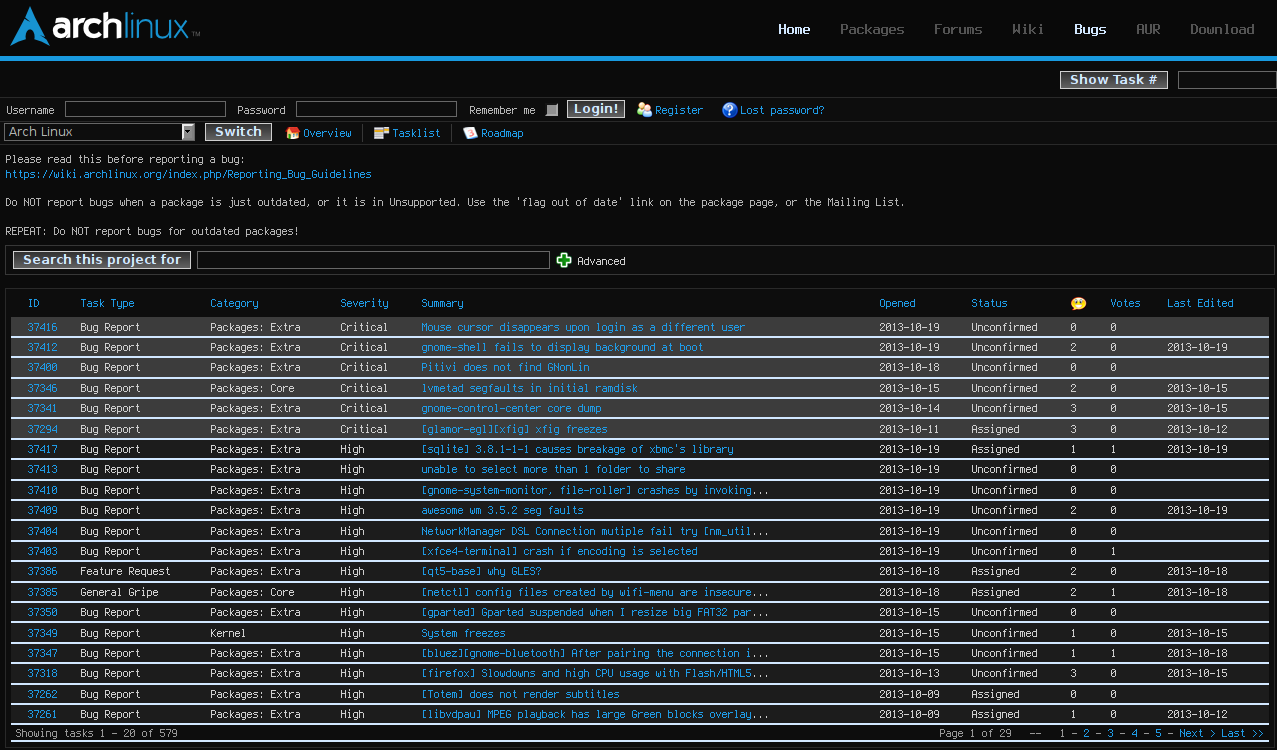Go to the Next page of tasks
Image resolution: width=1277 pixels, height=750 pixels.
(1190, 733)
